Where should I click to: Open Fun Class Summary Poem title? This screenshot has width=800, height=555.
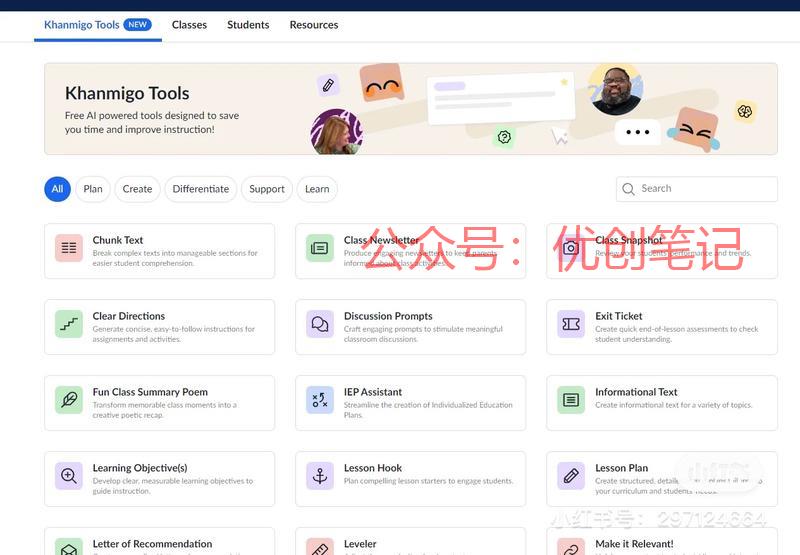point(150,392)
